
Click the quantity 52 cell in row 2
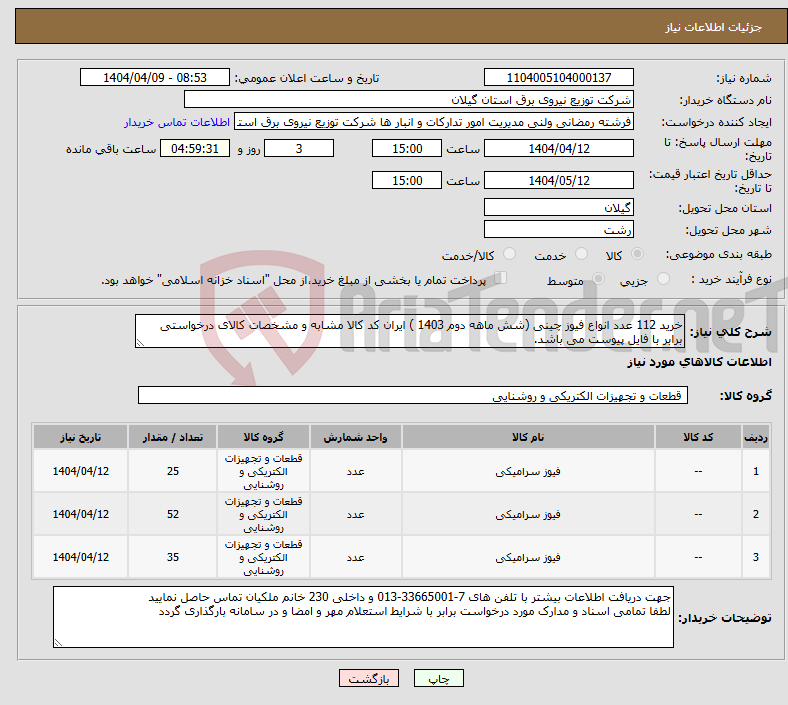pos(172,514)
